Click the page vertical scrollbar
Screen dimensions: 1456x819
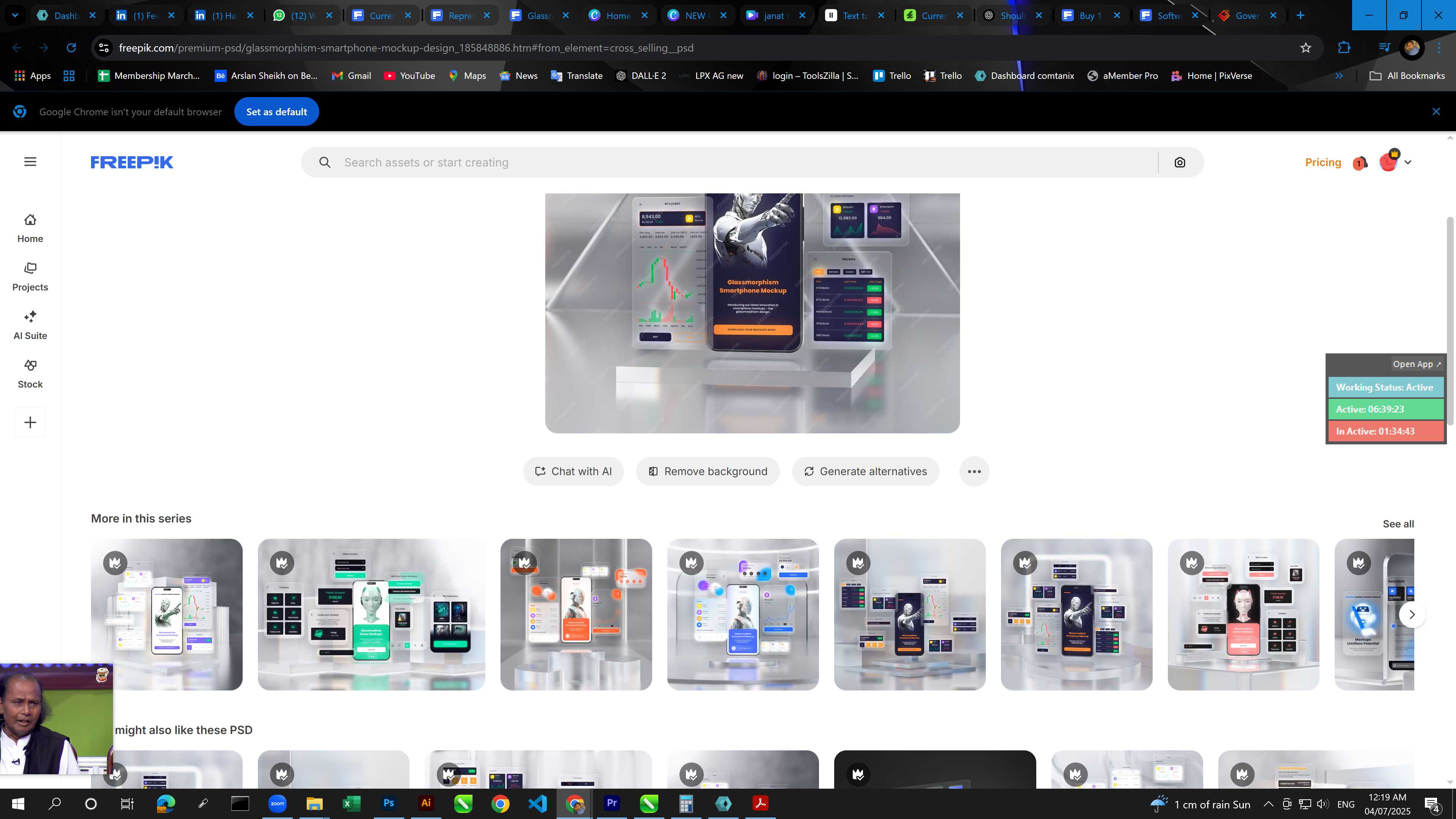[x=1450, y=320]
